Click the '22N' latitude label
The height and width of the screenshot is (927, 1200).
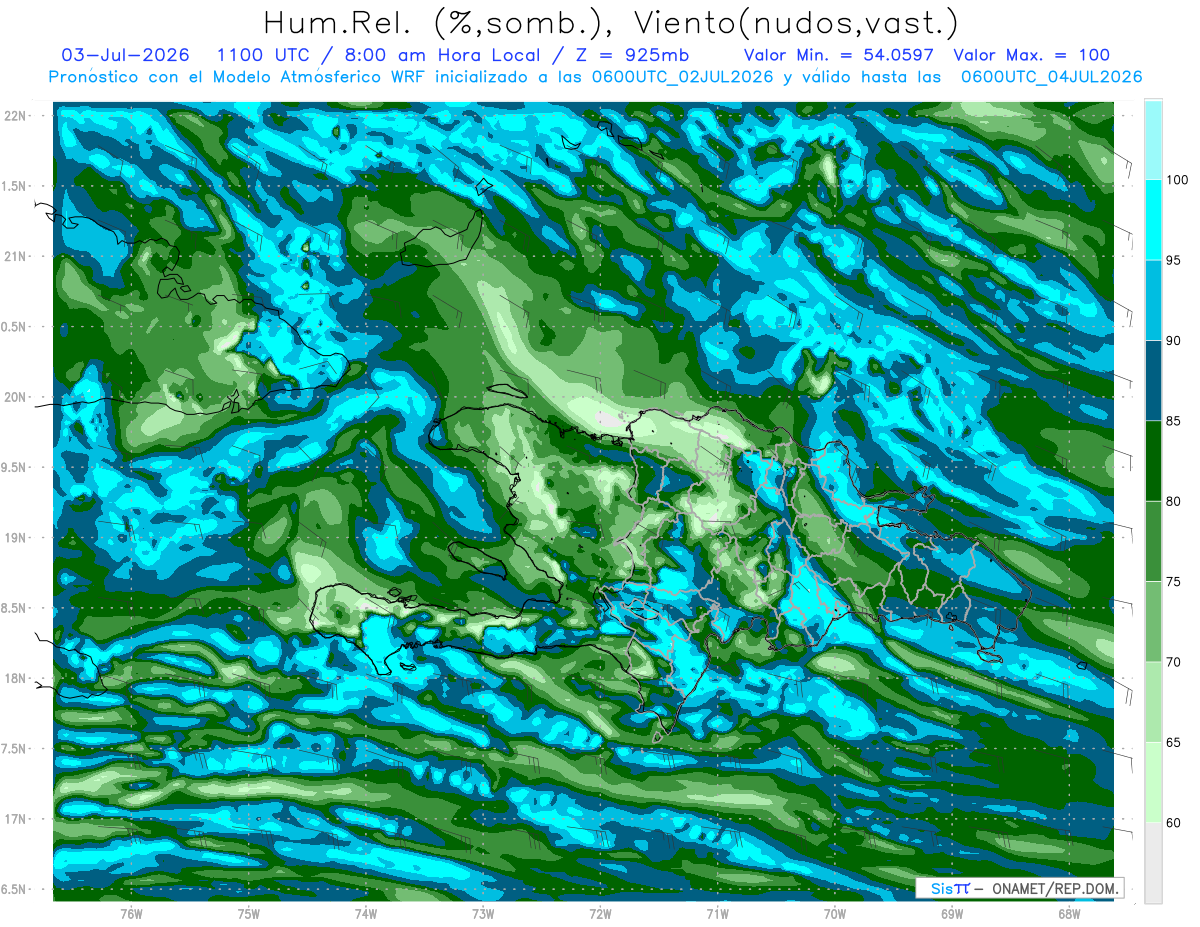pos(14,116)
